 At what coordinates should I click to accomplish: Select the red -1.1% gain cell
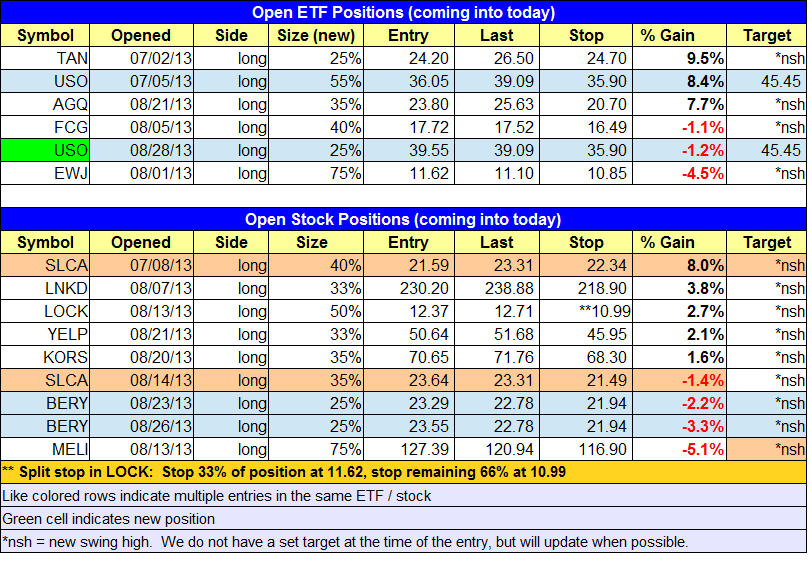(679, 127)
